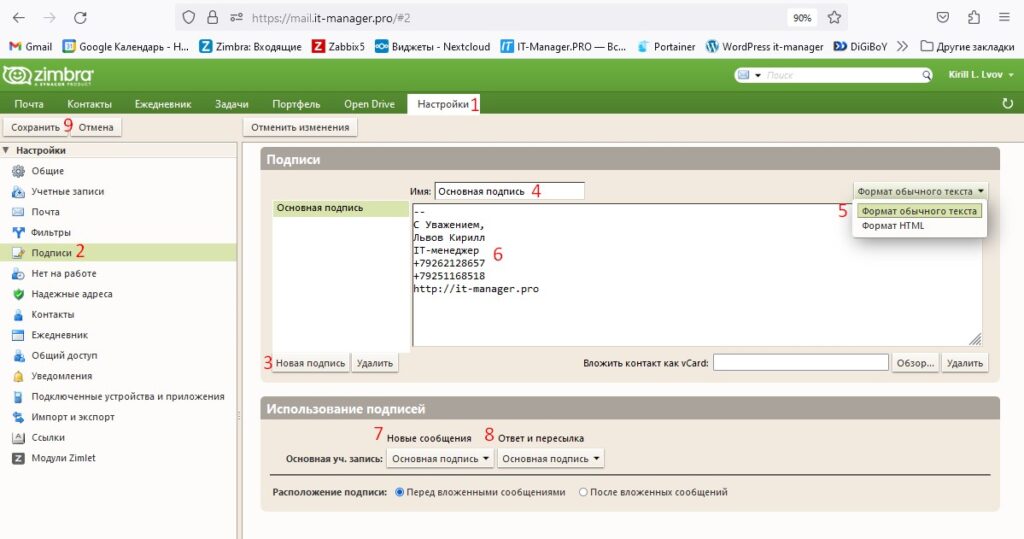The width and height of the screenshot is (1024, 539).
Task: Open Kirill L. Lvov user menu
Action: coord(980,74)
